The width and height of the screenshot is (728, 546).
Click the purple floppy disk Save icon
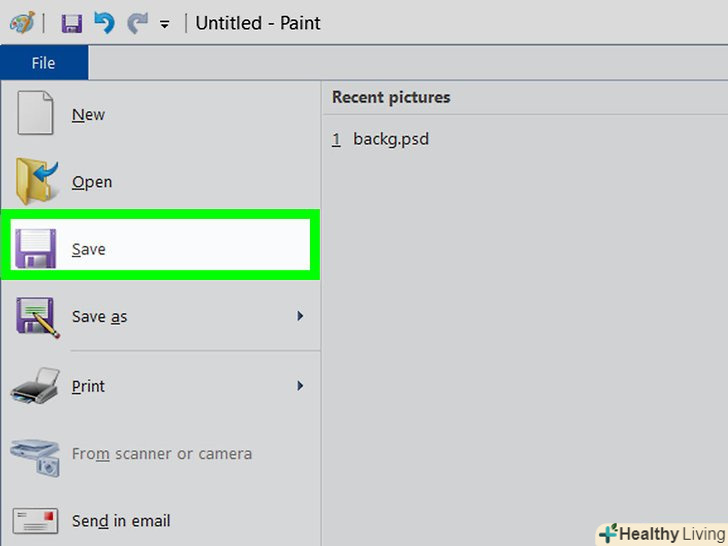tap(35, 248)
